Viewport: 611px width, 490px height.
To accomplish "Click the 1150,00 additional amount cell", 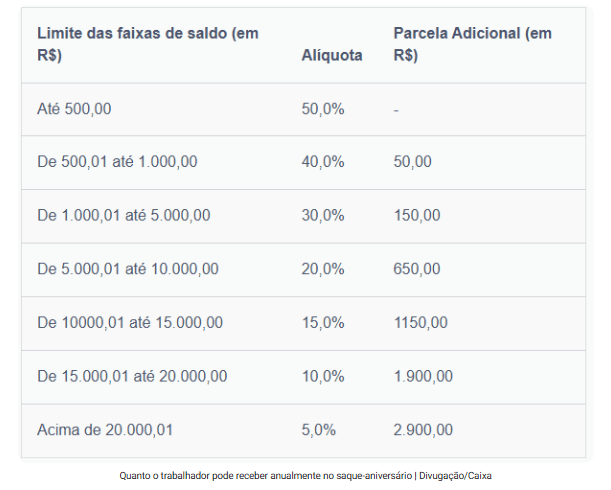I will point(420,323).
